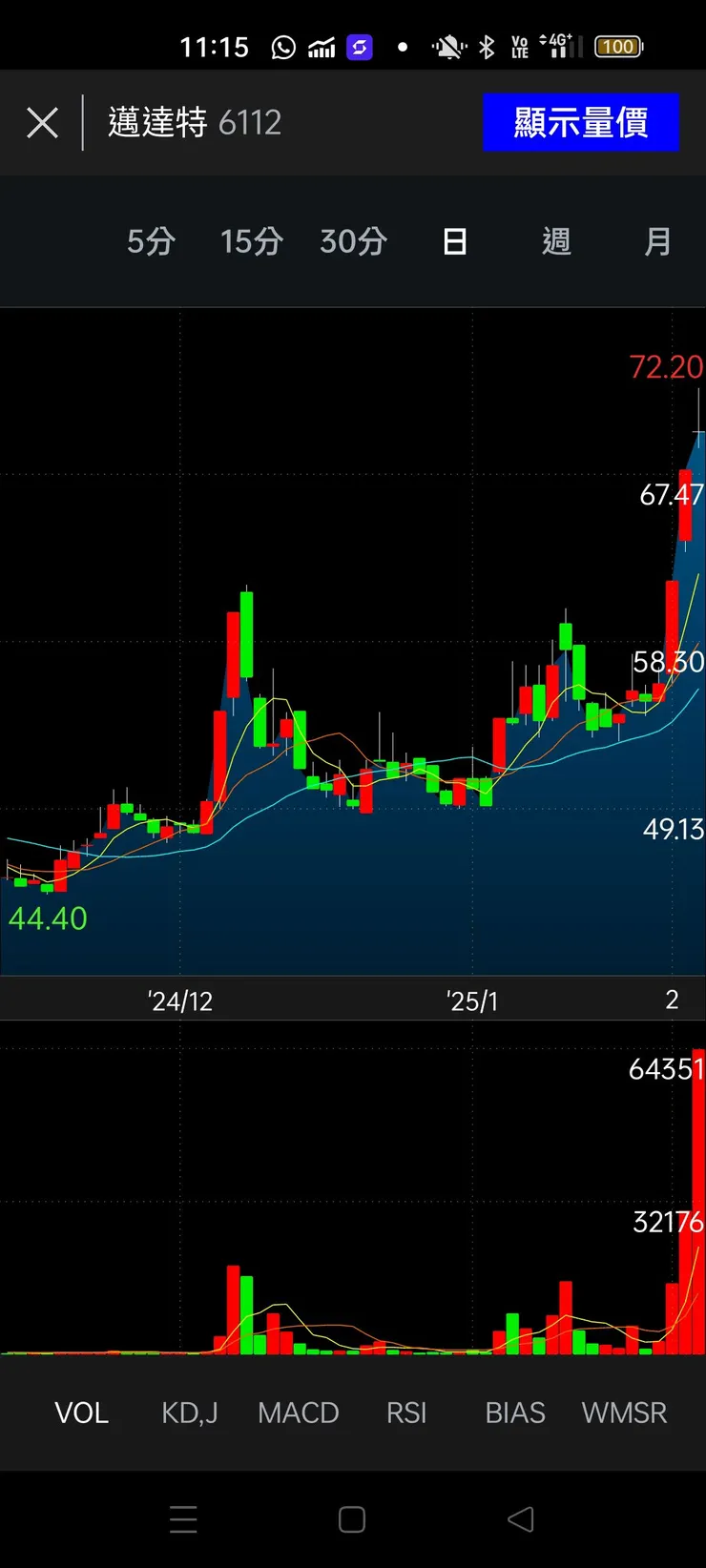706x1568 pixels.
Task: Tap the 顯示量價 button
Action: 581,122
